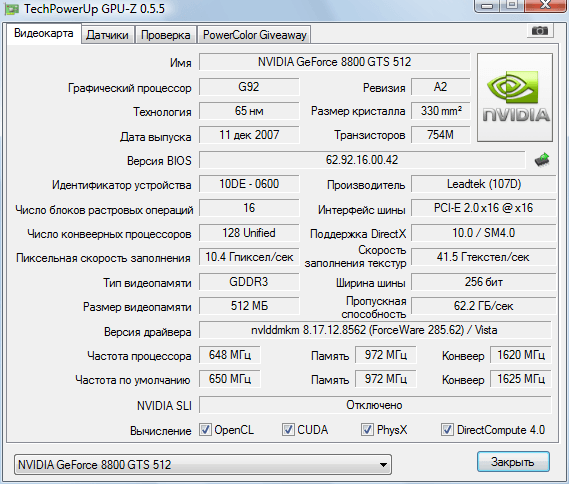Toggle the OpenCL checkbox
Screen dimensions: 569x484
(205, 430)
